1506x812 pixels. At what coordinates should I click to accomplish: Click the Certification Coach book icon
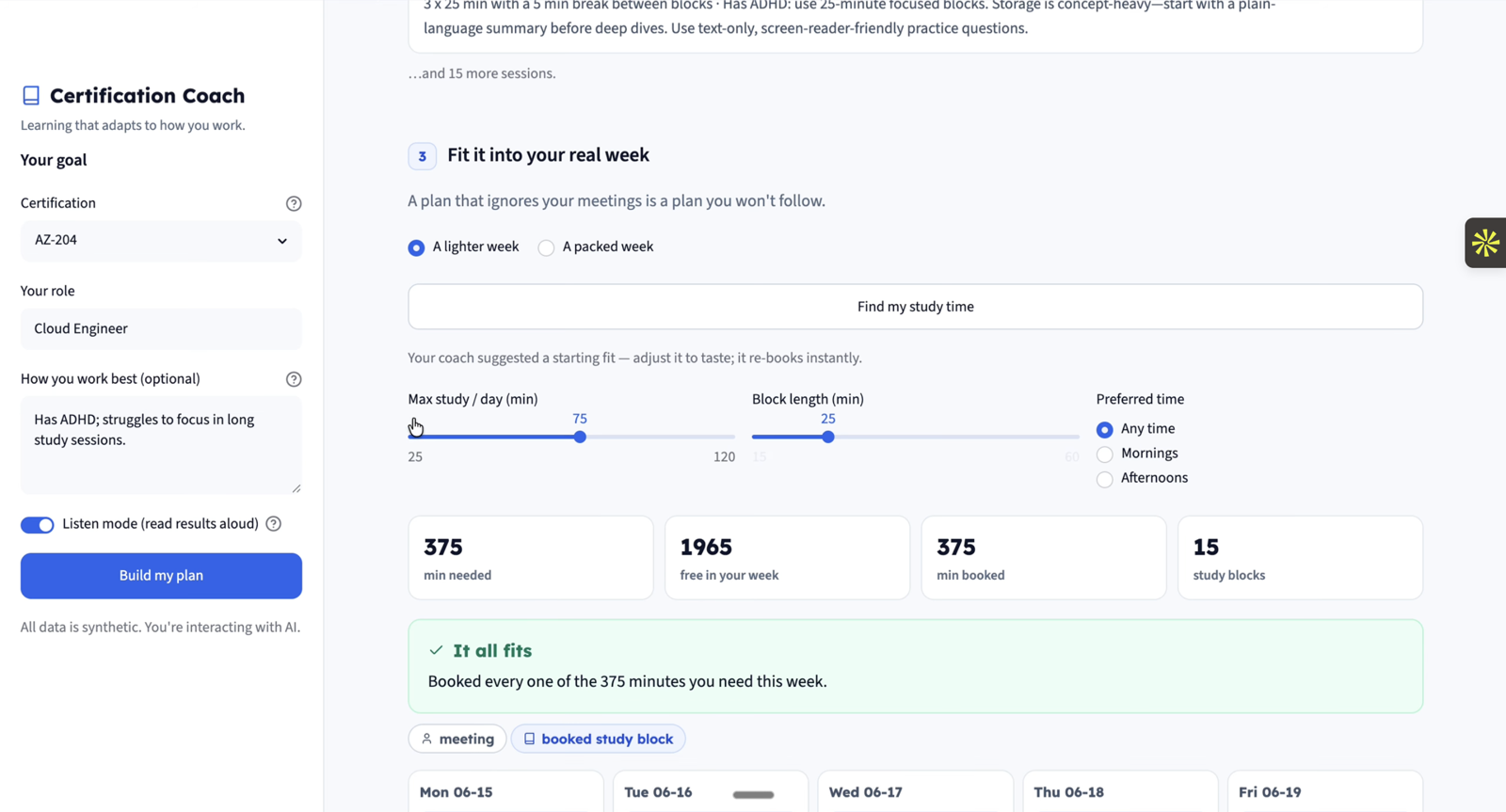(31, 95)
